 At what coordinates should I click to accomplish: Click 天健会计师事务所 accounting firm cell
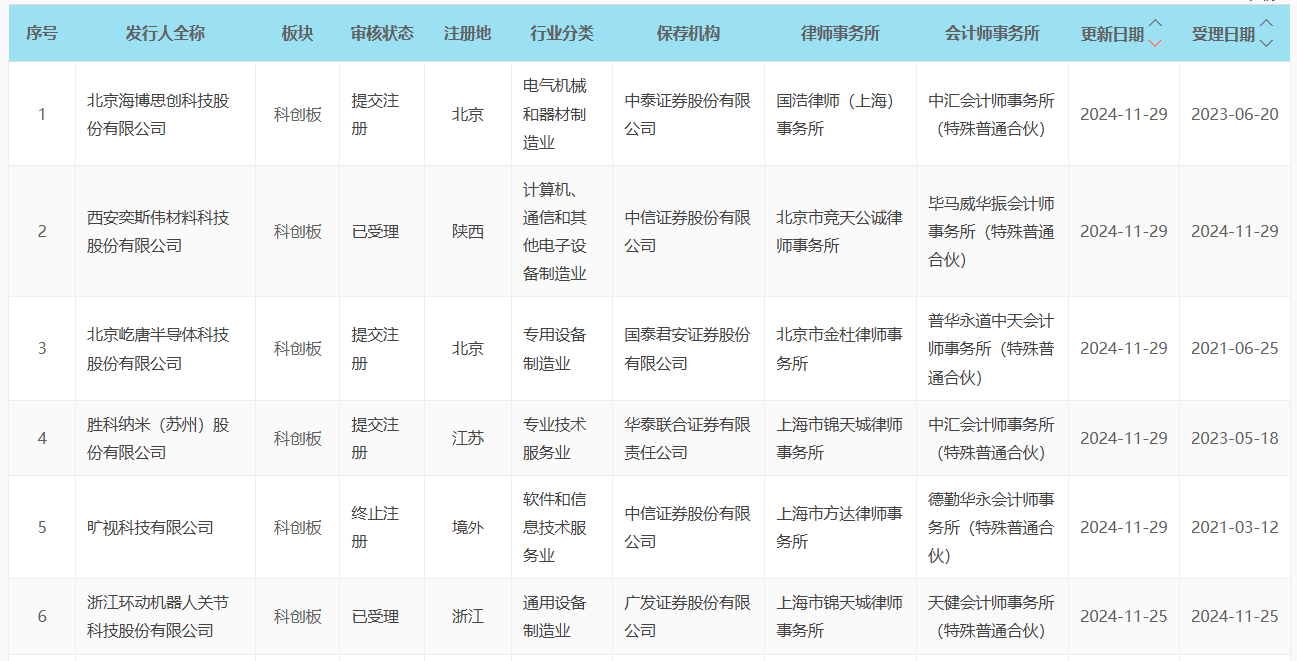point(992,616)
